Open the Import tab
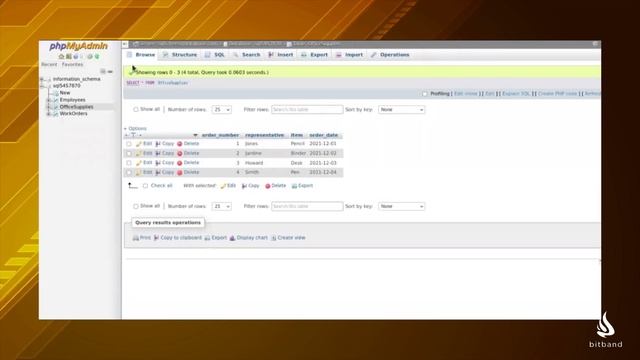The image size is (640, 360). (x=349, y=55)
